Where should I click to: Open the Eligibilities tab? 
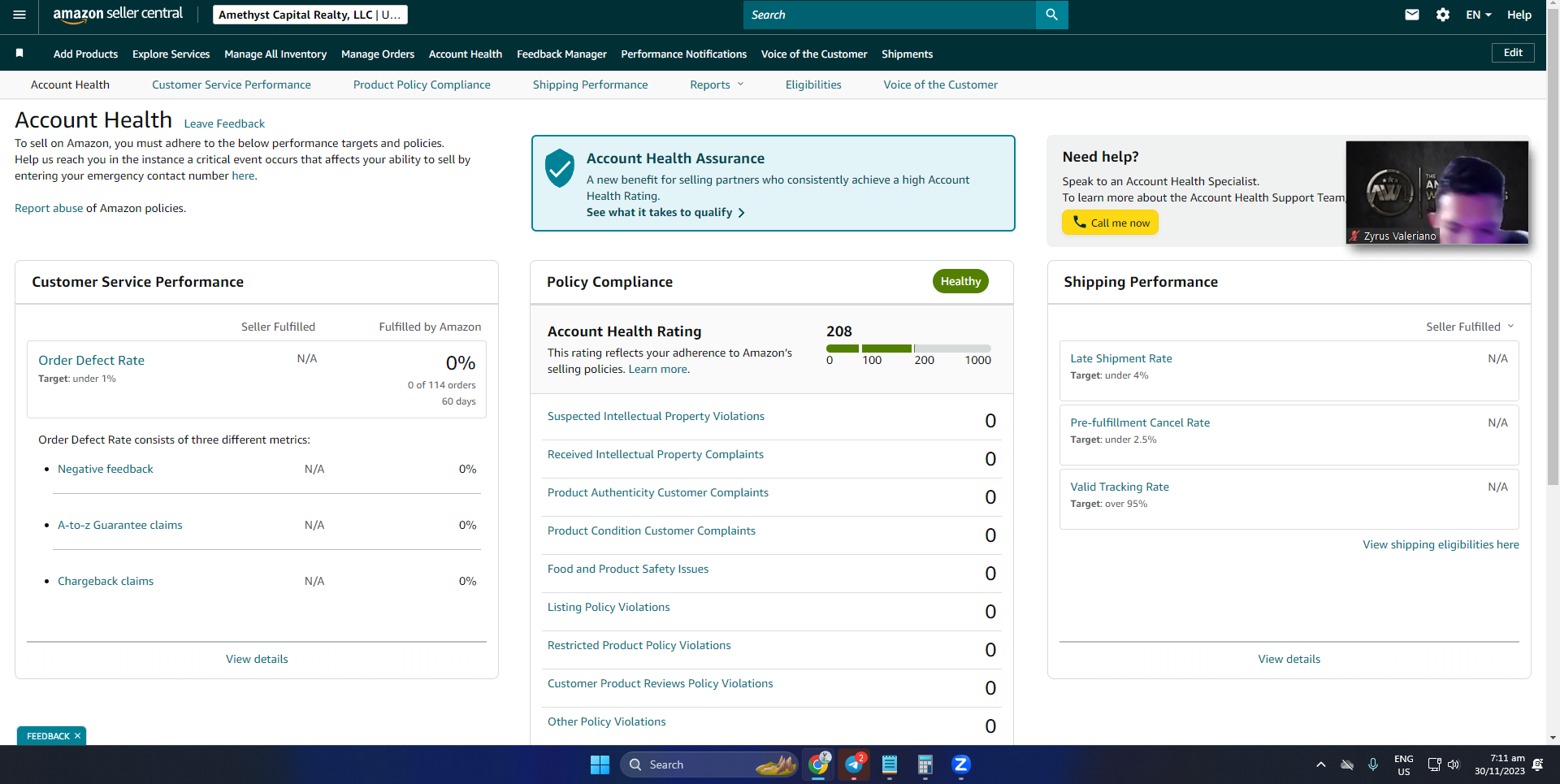click(813, 84)
